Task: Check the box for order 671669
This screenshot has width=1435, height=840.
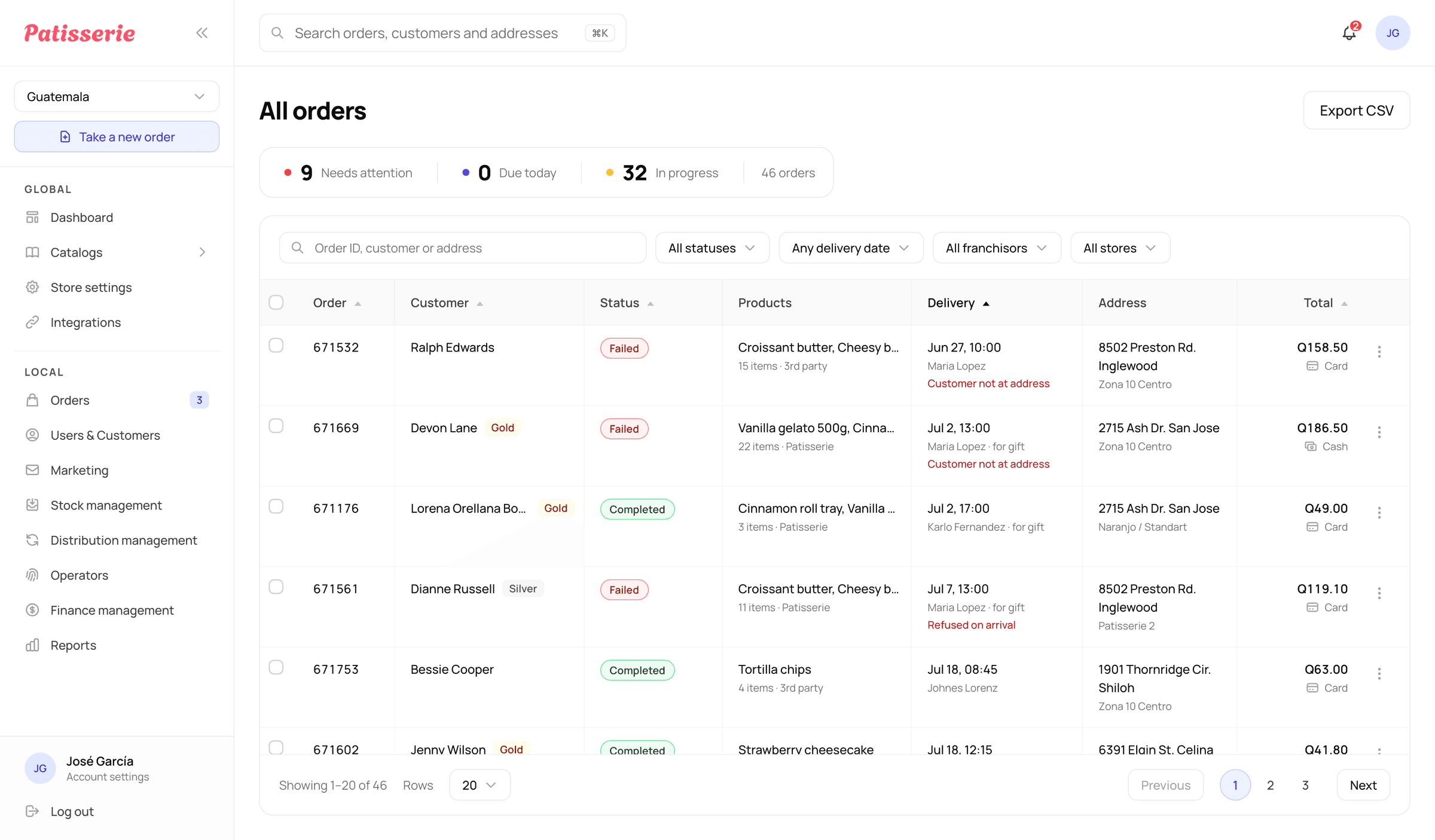Action: click(276, 426)
